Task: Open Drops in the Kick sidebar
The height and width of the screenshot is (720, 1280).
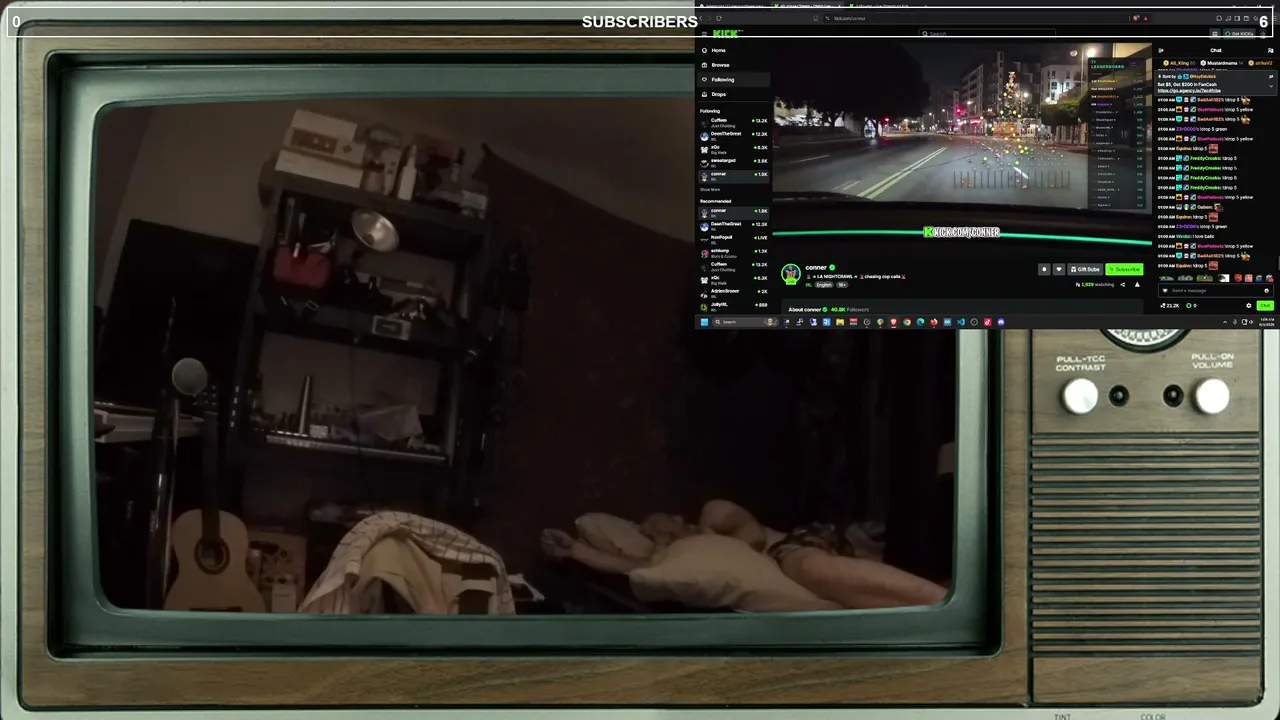Action: point(733,94)
